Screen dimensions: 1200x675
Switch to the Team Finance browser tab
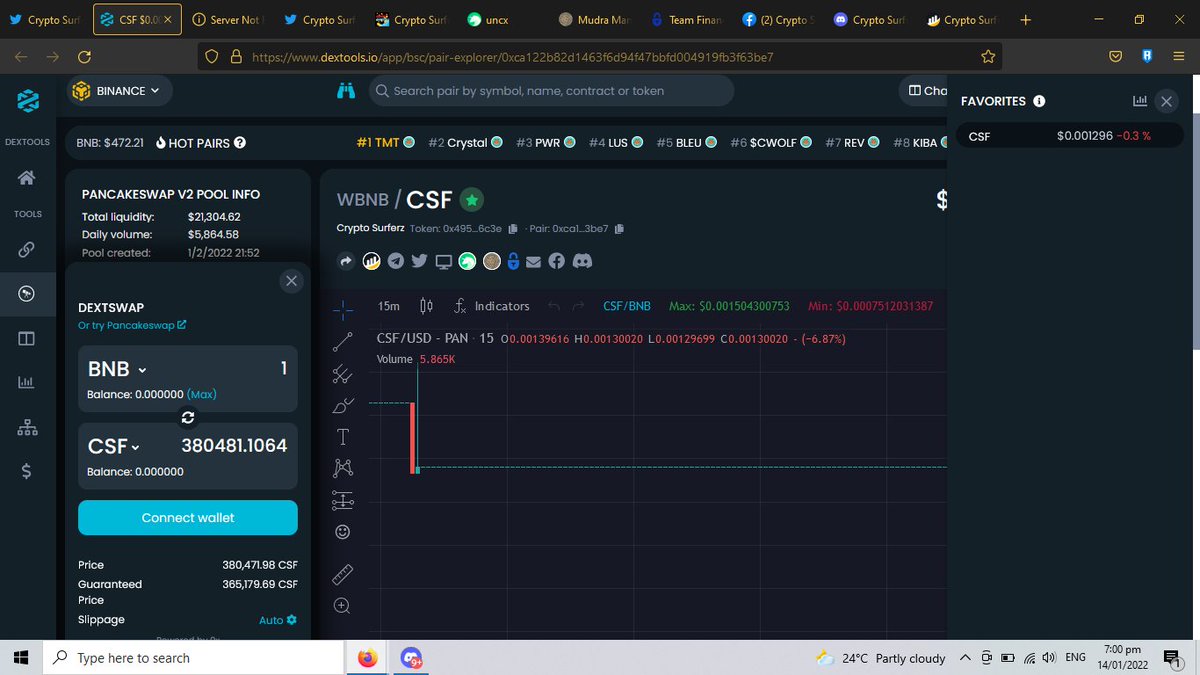[686, 19]
